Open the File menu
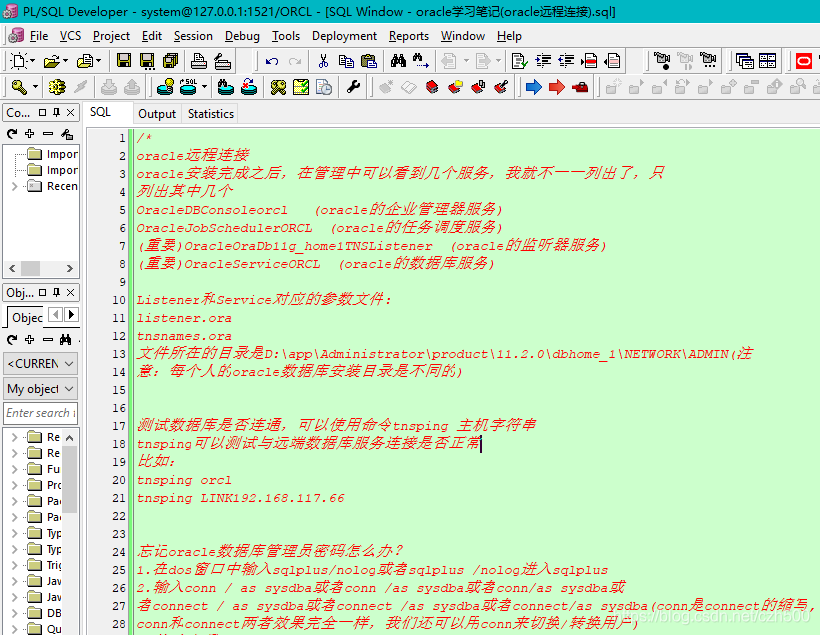This screenshot has height=635, width=820. pos(39,36)
